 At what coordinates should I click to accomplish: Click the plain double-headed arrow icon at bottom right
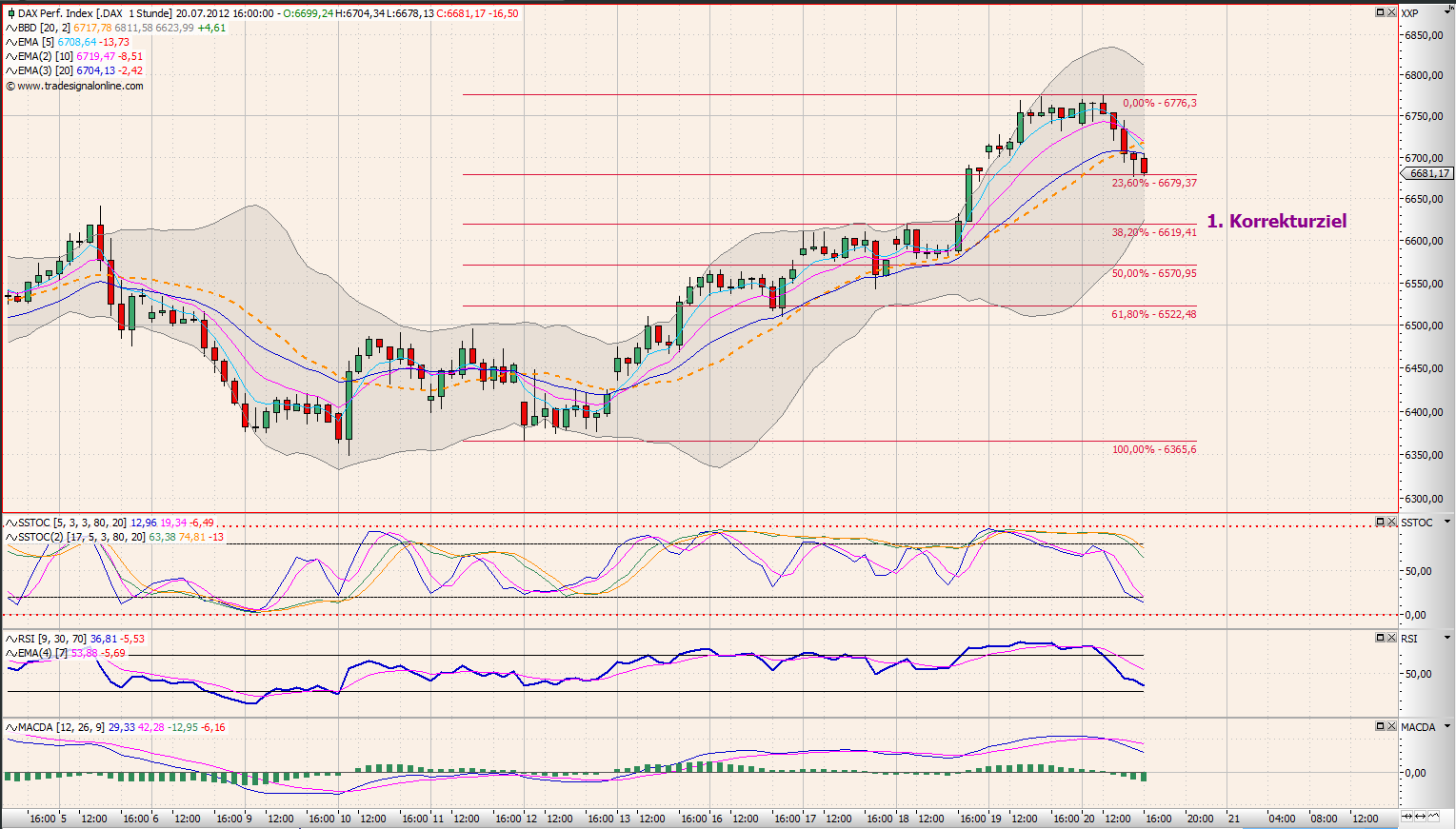1420,817
